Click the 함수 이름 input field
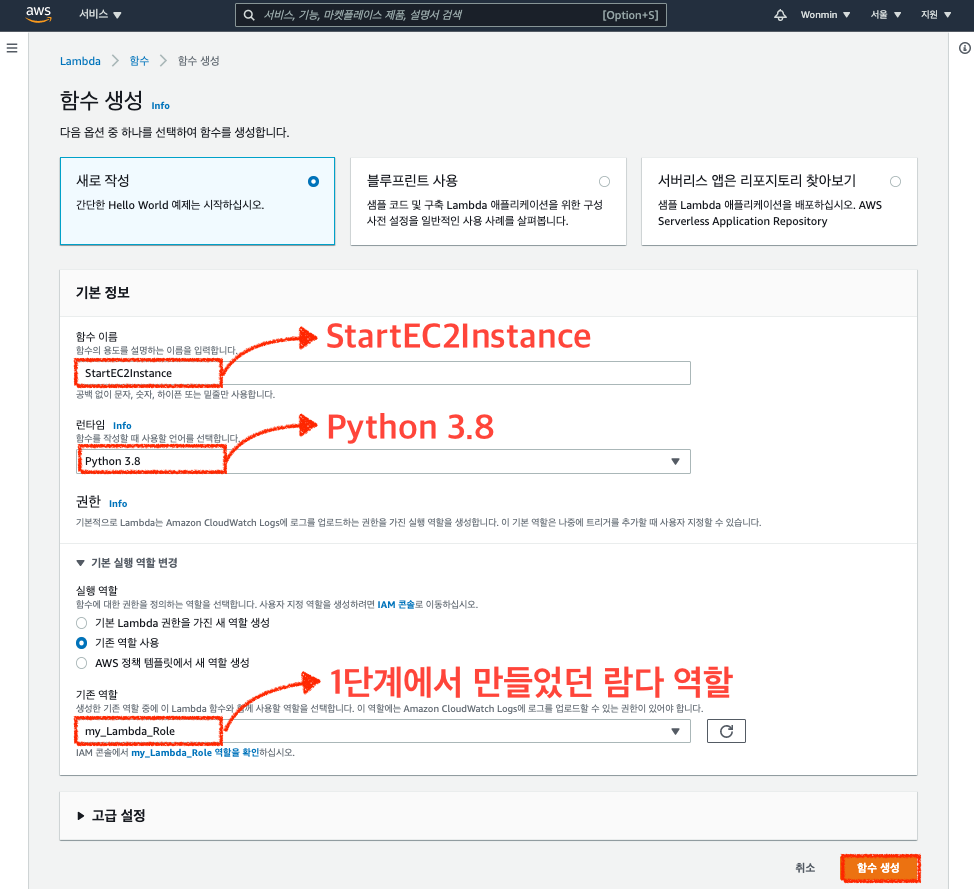 pyautogui.click(x=383, y=373)
